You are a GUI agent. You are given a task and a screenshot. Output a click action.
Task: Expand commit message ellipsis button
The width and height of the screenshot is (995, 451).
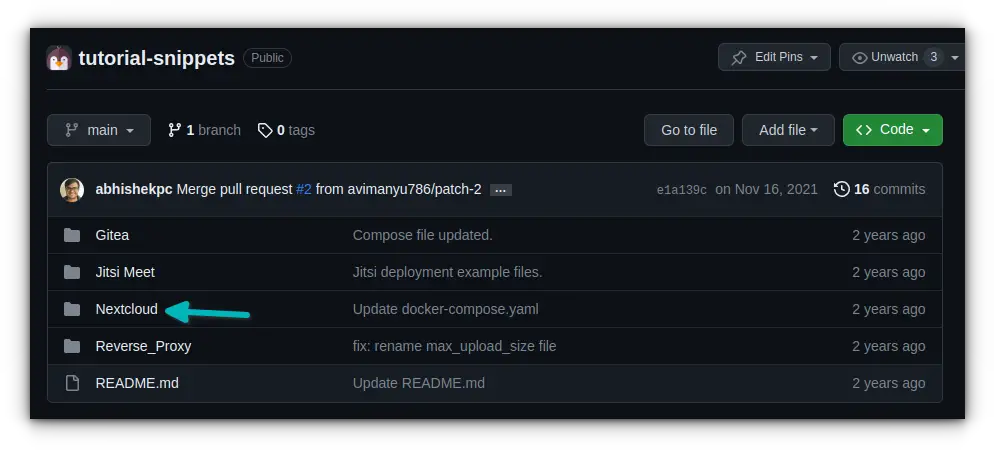pos(501,190)
